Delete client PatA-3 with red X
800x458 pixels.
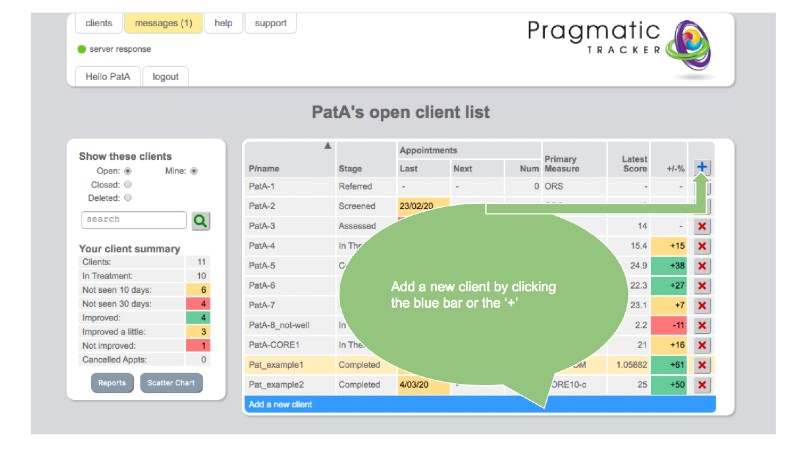pos(702,226)
